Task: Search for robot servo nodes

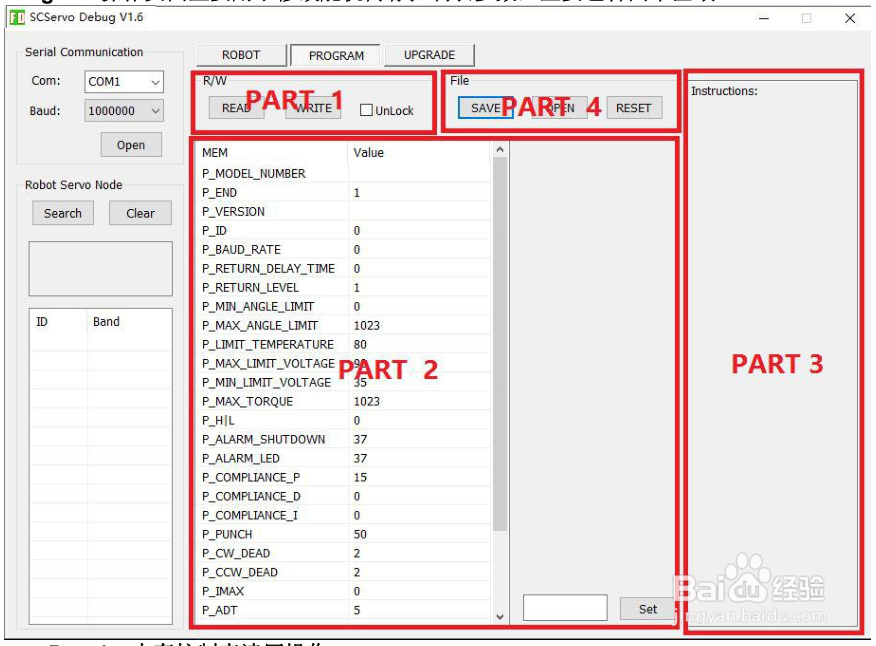Action: [63, 213]
